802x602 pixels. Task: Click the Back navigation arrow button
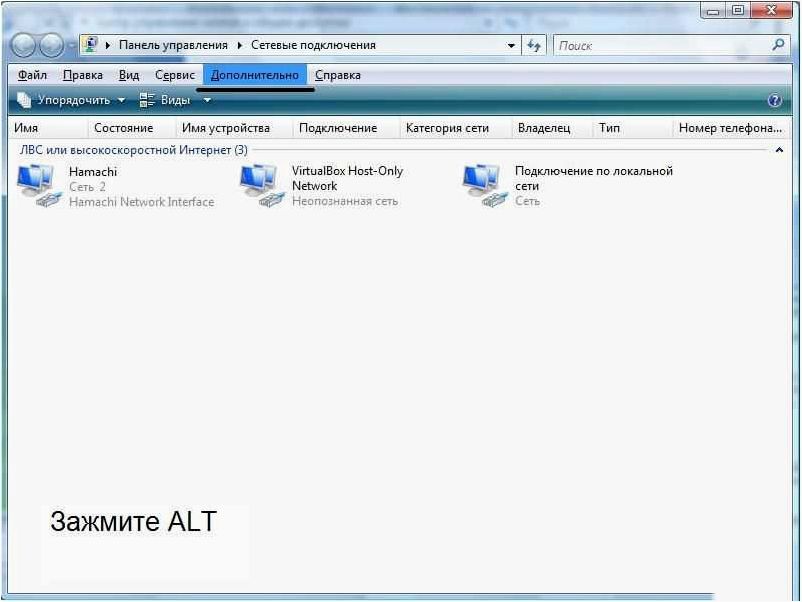23,46
